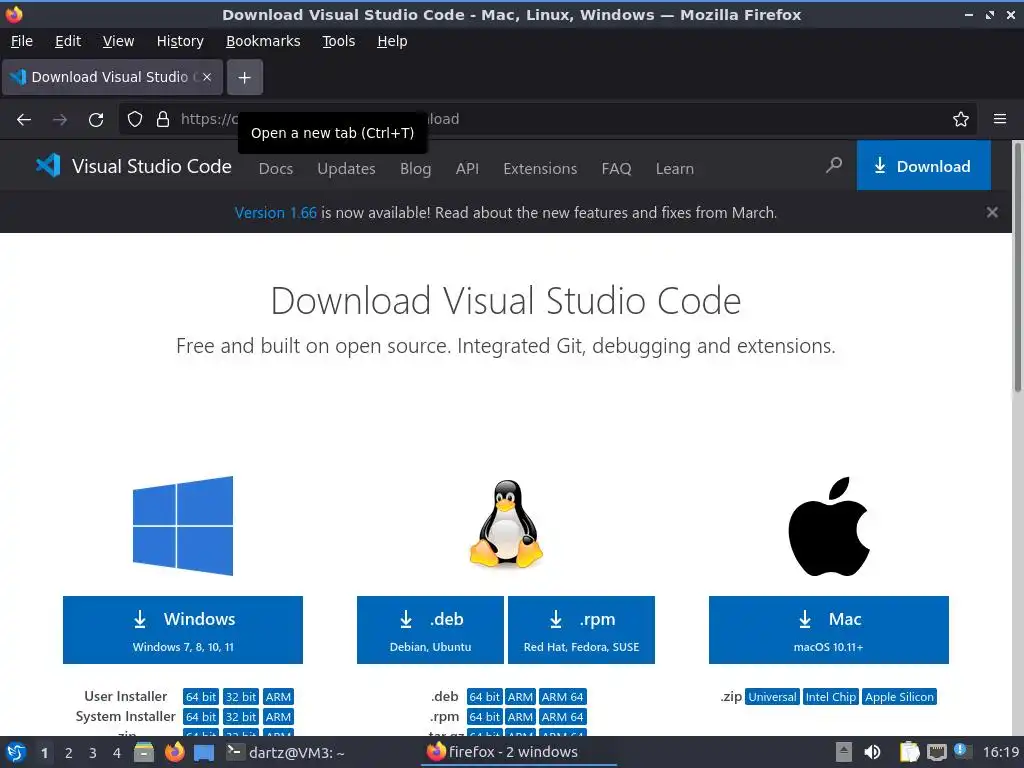Download Mac Intel Chip zip
This screenshot has width=1024, height=768.
830,697
